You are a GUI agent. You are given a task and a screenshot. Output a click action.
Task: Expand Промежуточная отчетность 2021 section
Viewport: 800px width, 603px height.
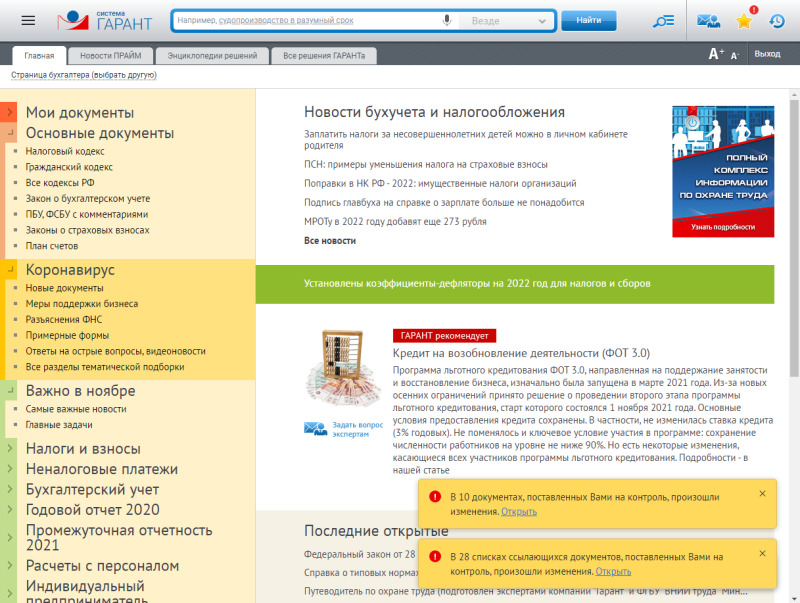(9, 537)
